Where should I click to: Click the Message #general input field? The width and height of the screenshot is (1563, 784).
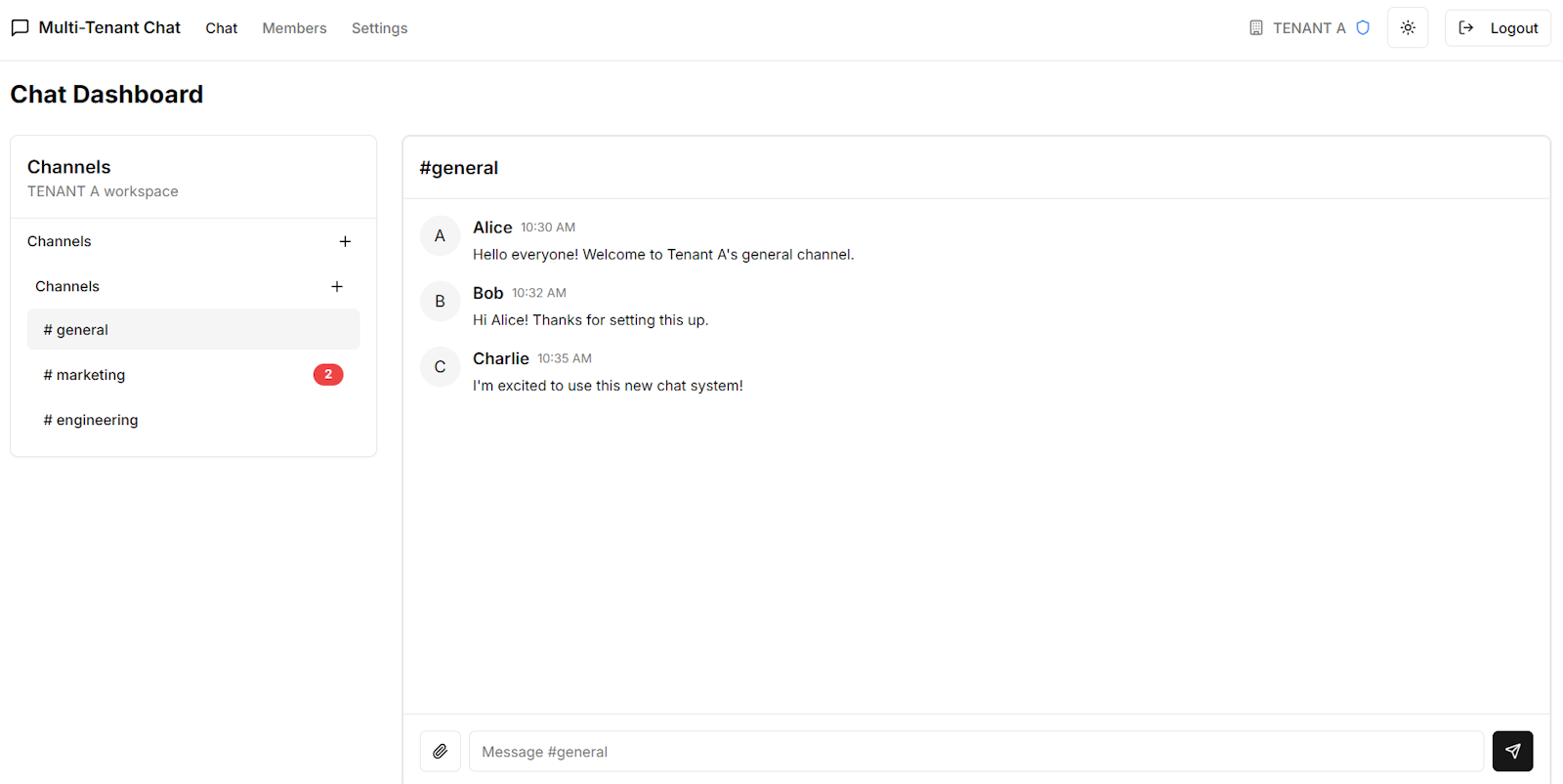pos(976,751)
